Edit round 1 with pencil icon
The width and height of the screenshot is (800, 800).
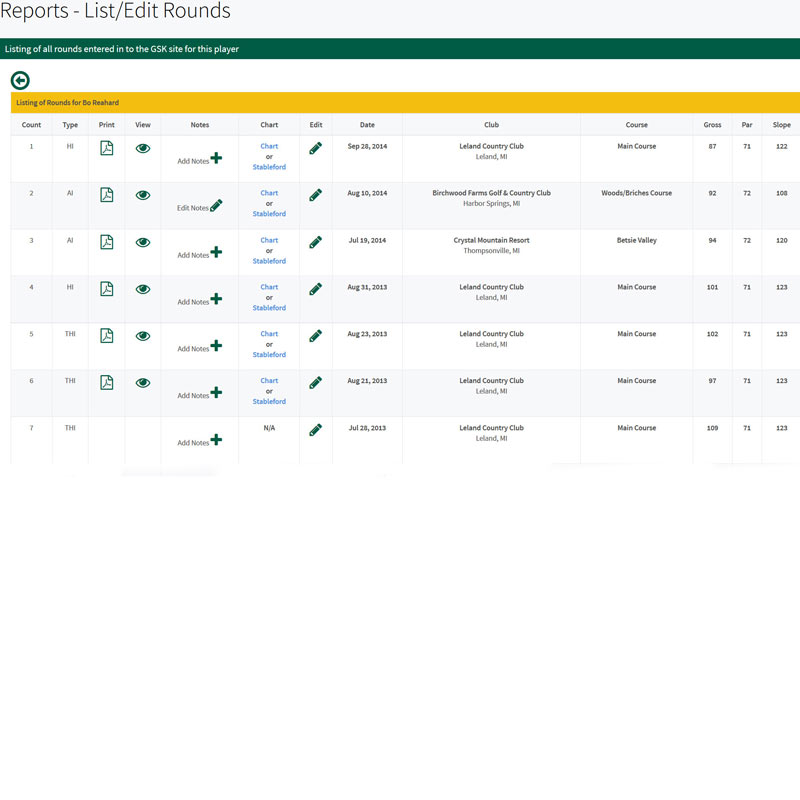tap(316, 148)
